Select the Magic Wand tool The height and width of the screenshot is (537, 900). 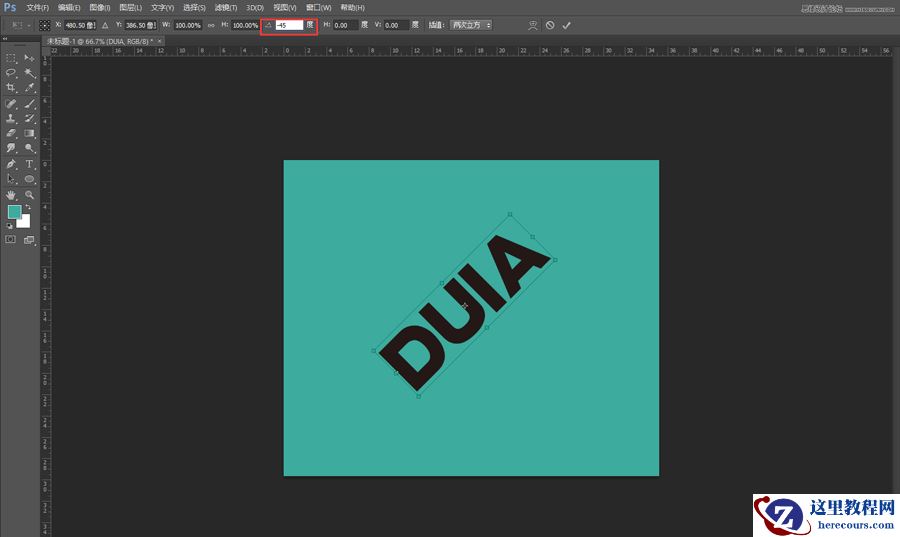(30, 73)
